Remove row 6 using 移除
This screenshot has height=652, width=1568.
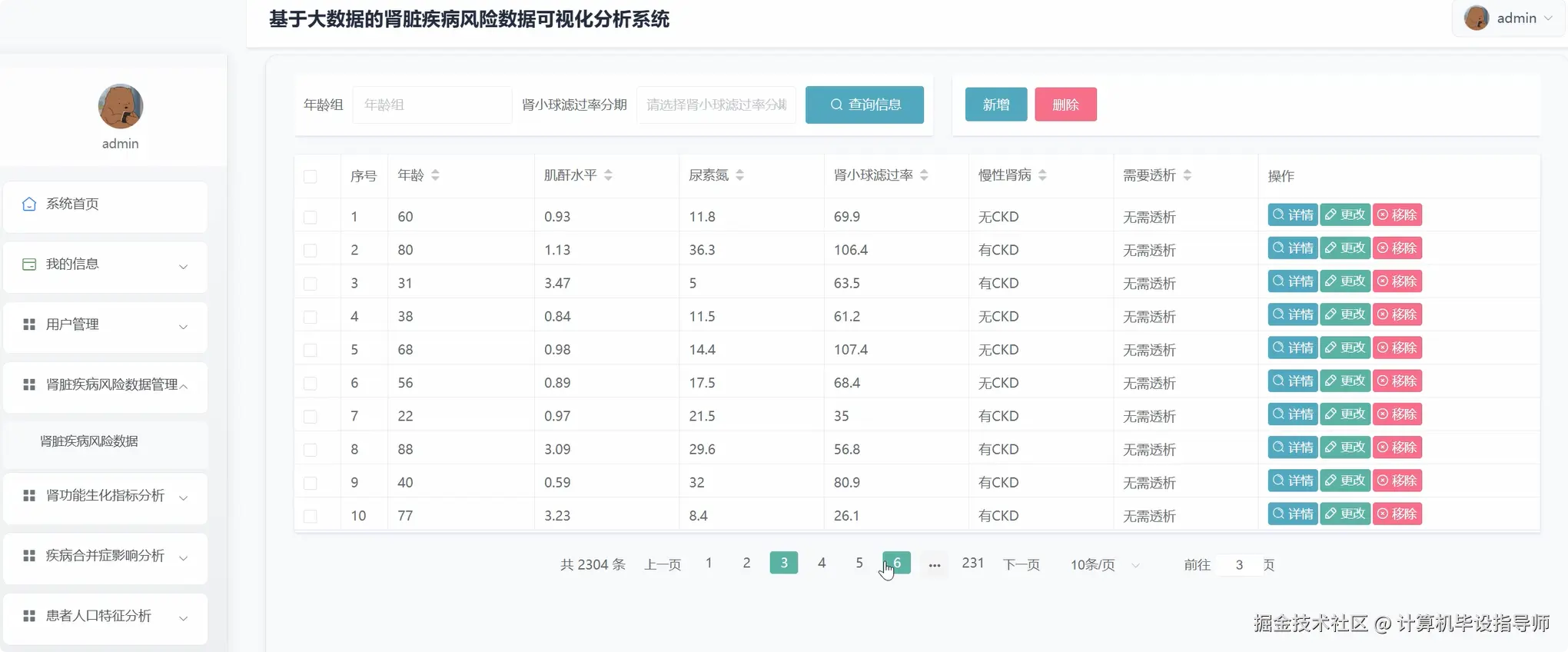(1397, 381)
